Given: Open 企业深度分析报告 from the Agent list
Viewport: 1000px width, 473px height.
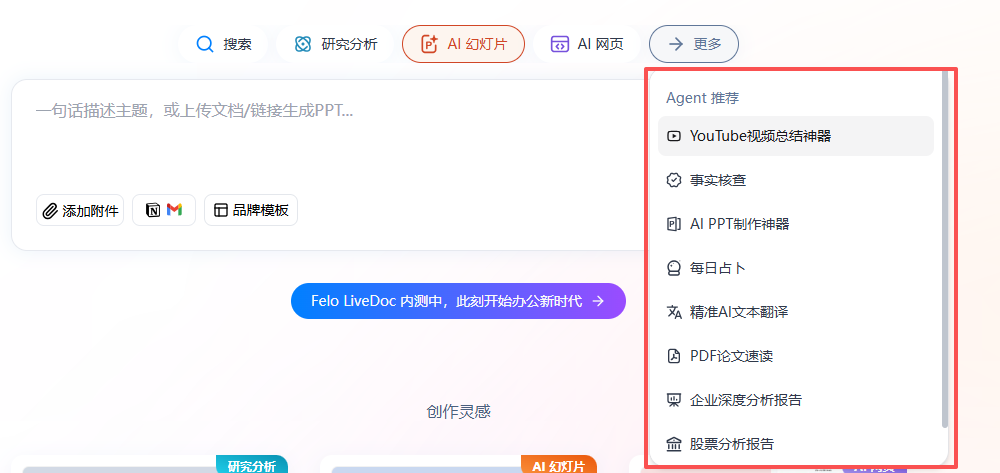Looking at the screenshot, I should pos(745,400).
